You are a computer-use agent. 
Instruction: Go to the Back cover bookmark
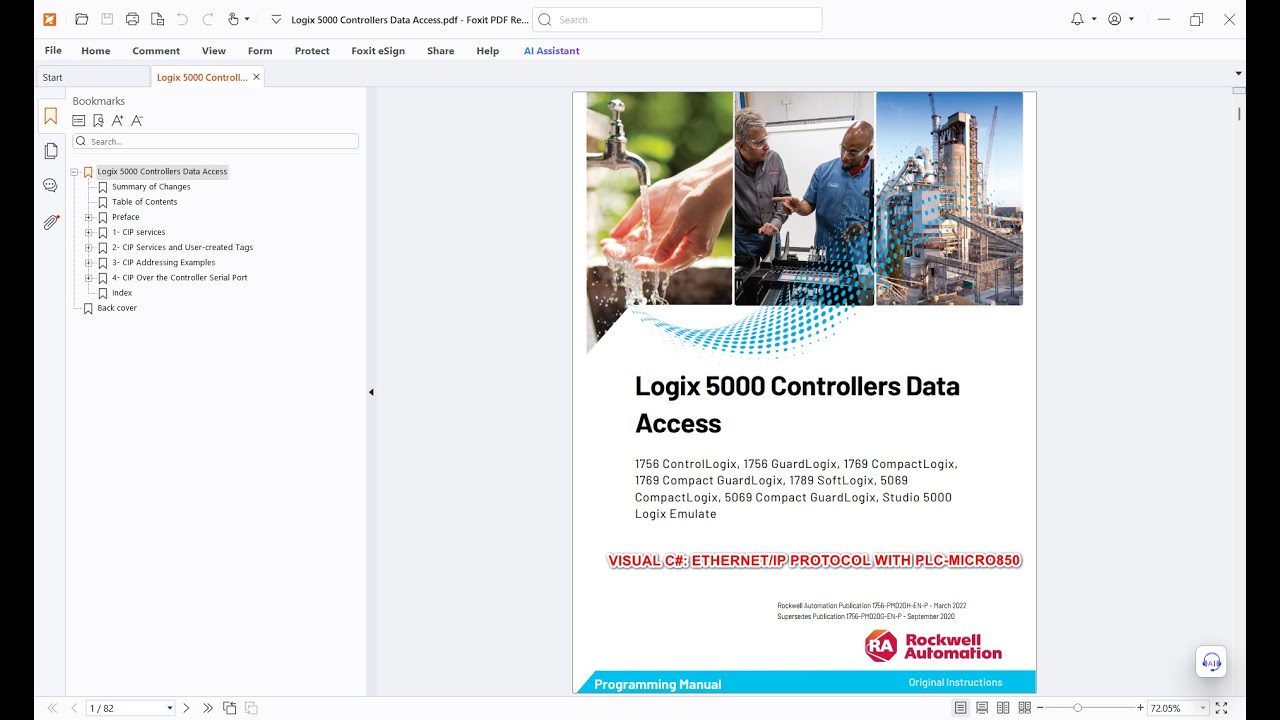(x=117, y=308)
